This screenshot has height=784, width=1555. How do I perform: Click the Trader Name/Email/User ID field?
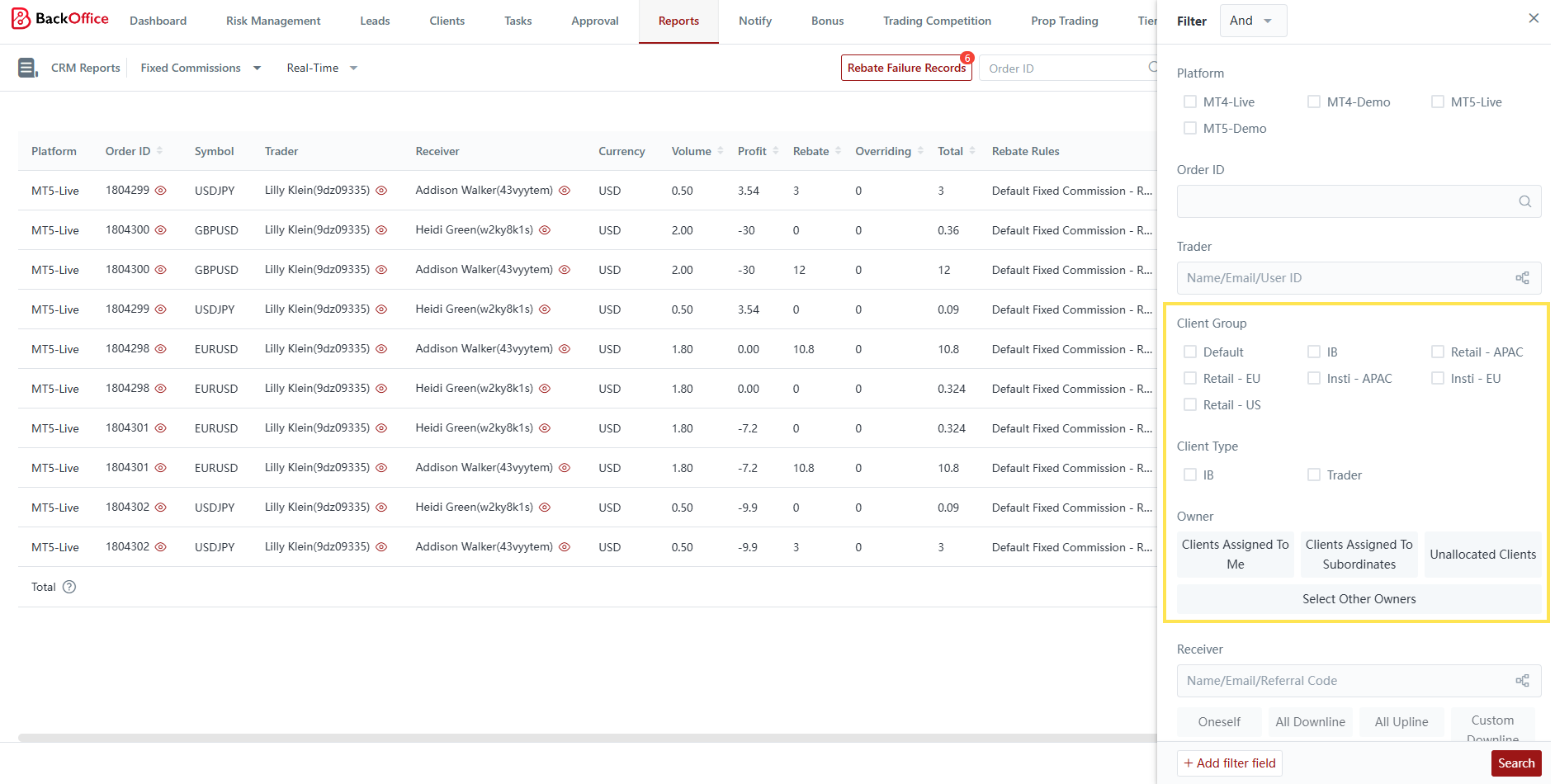pos(1345,278)
